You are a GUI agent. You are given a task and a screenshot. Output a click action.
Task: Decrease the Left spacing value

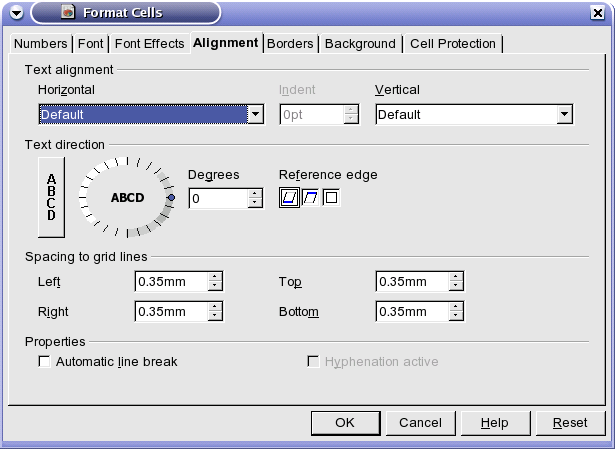coord(215,286)
